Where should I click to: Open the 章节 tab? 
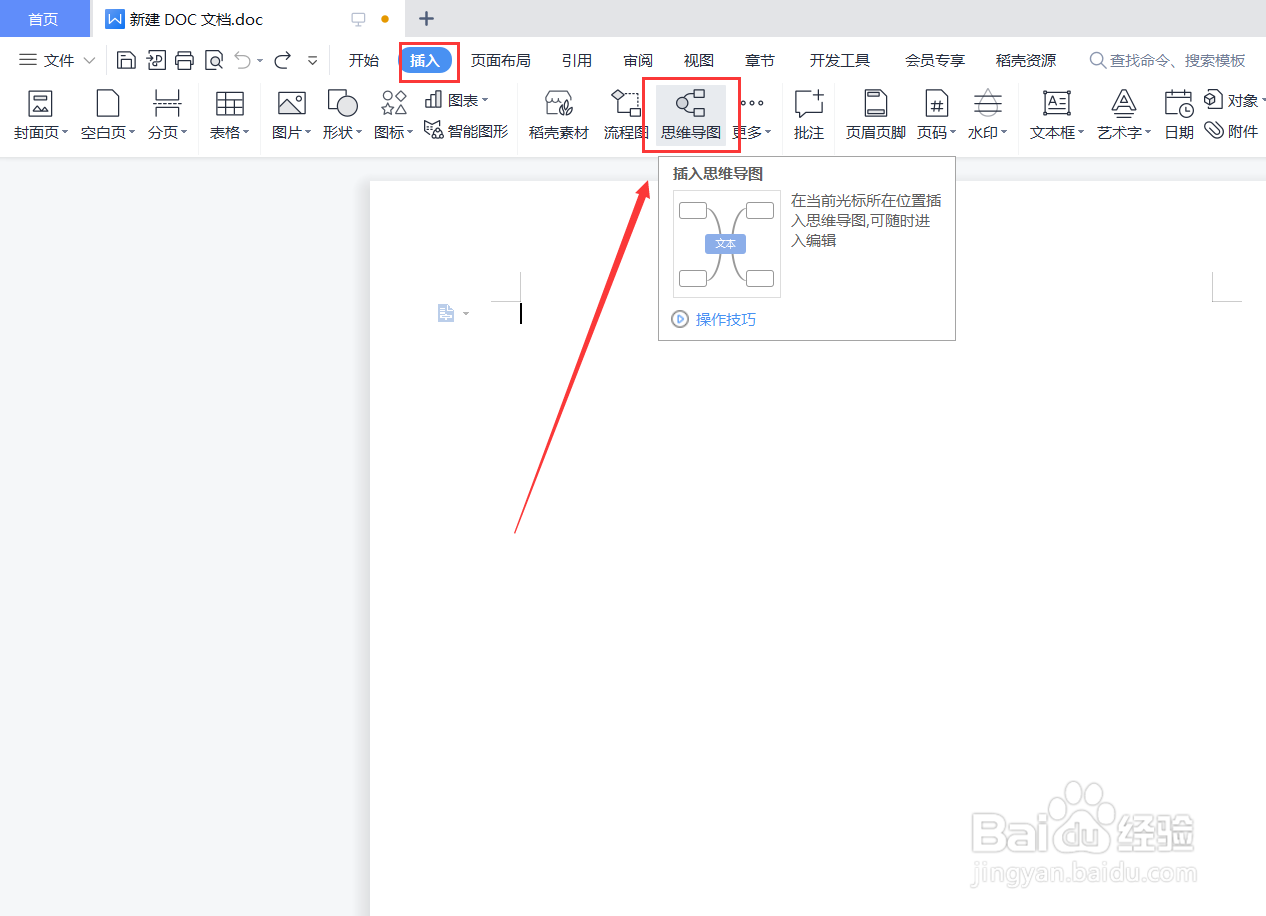pyautogui.click(x=760, y=61)
